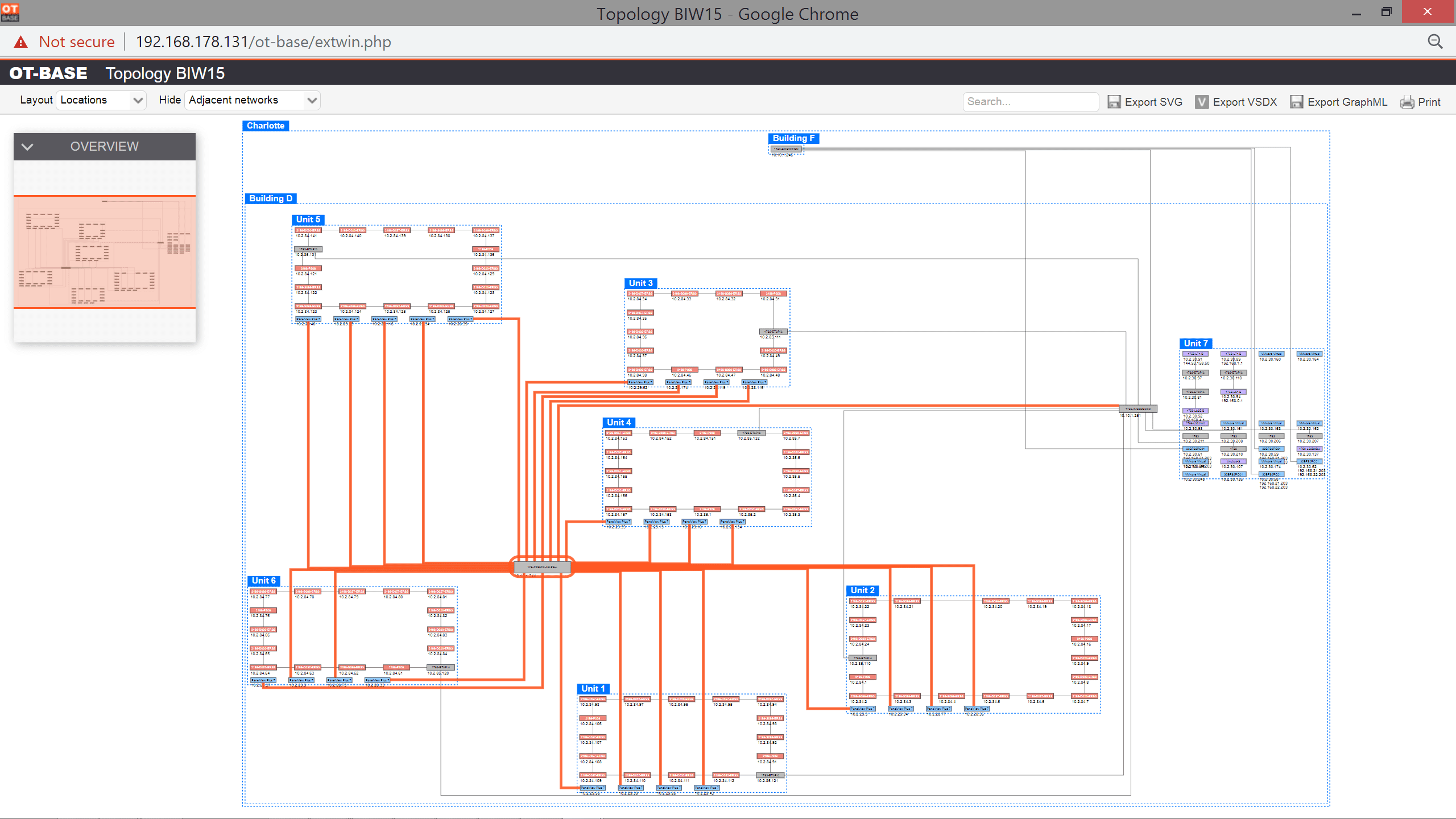This screenshot has height=819, width=1456.
Task: Select the Unit 4 group label
Action: [x=619, y=423]
